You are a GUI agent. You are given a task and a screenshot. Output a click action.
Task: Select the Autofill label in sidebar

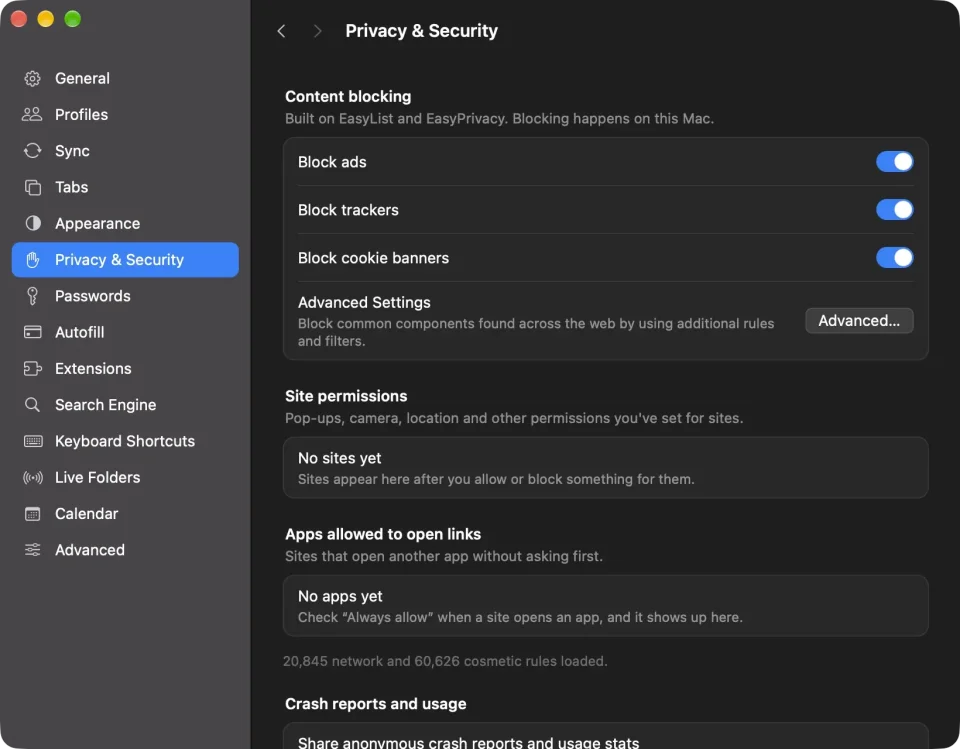click(80, 332)
